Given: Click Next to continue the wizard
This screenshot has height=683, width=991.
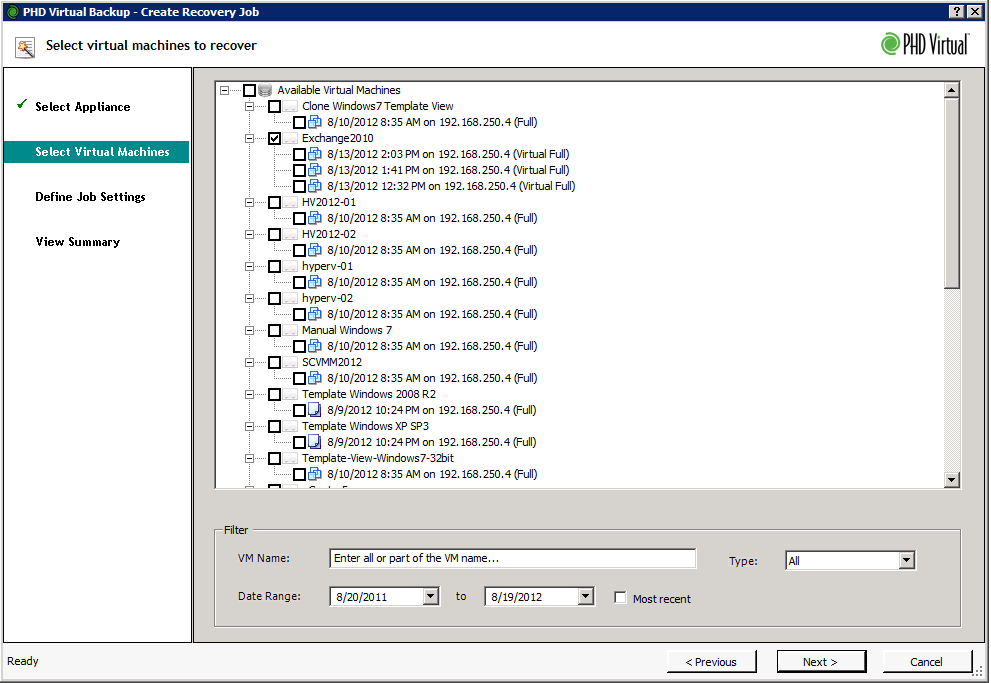Looking at the screenshot, I should coord(820,662).
